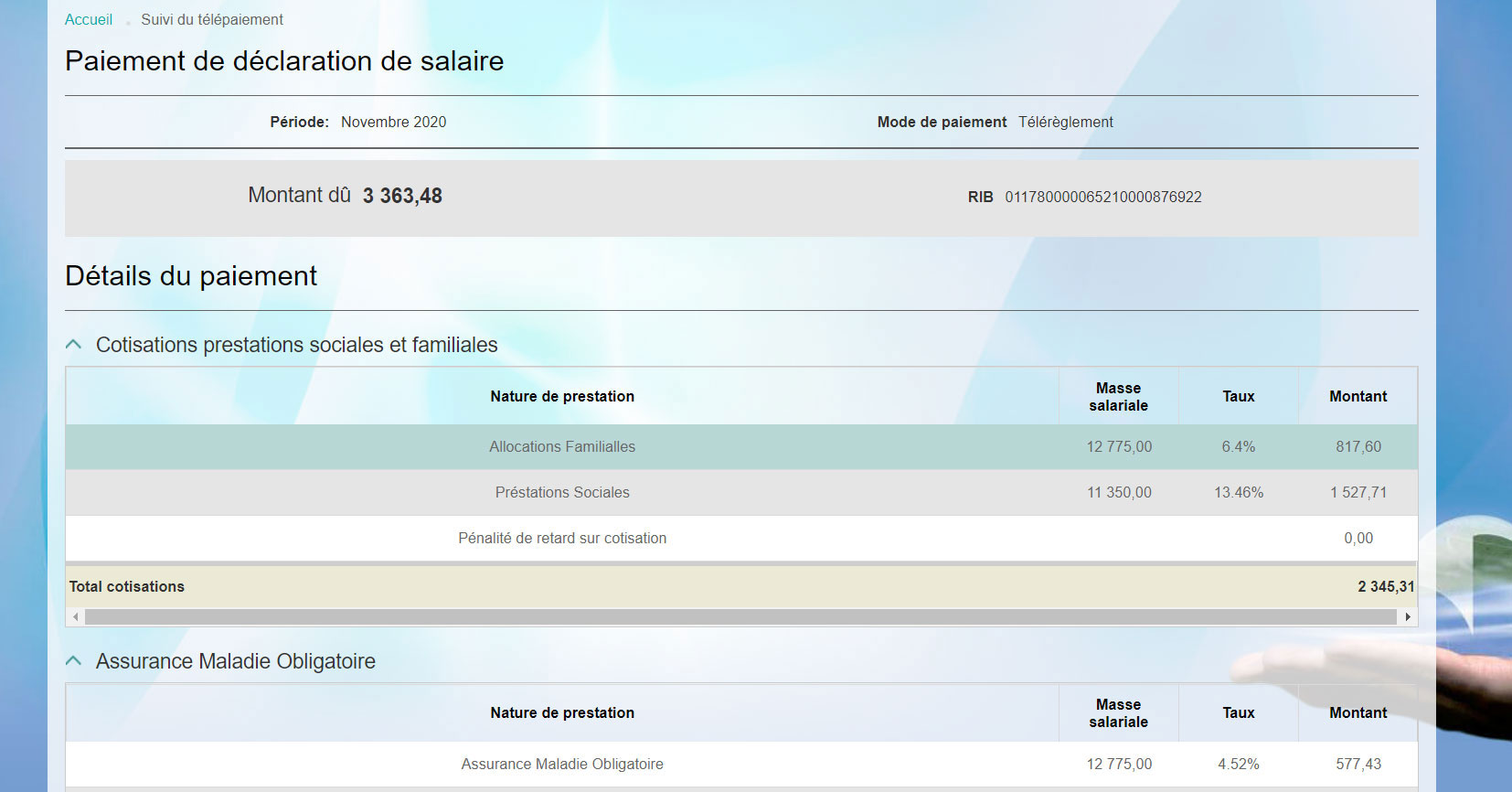The image size is (1512, 792).
Task: Click the Montant dû amount 3 363,48
Action: 402,196
